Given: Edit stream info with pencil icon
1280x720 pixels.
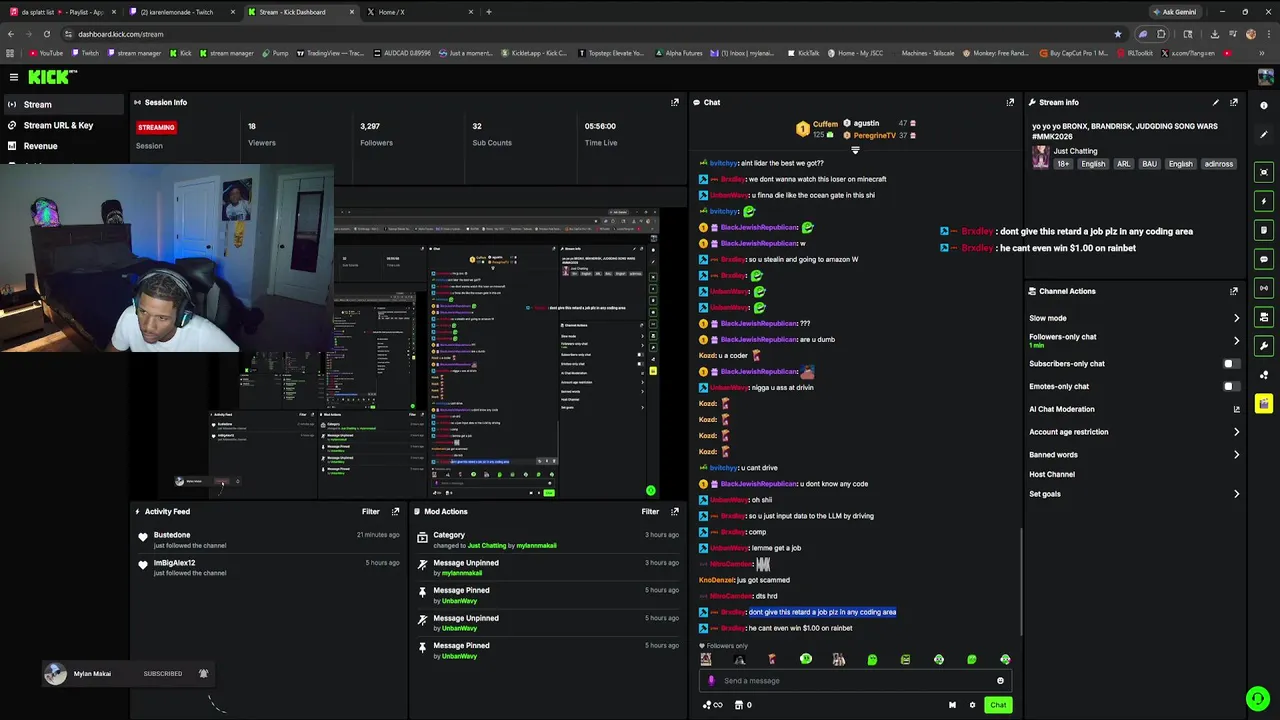Looking at the screenshot, I should point(1216,102).
